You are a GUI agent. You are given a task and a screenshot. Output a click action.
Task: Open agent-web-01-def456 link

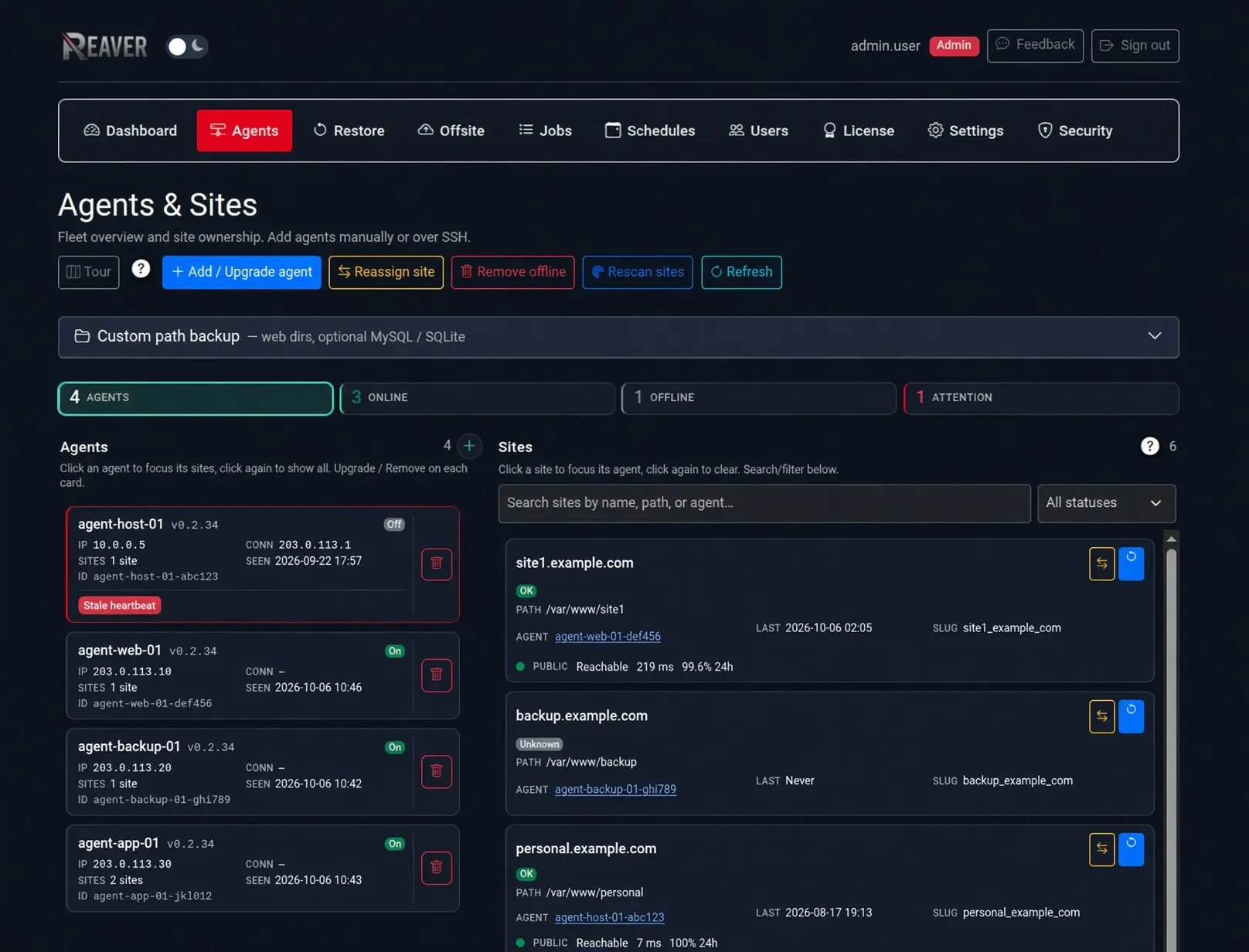(607, 636)
